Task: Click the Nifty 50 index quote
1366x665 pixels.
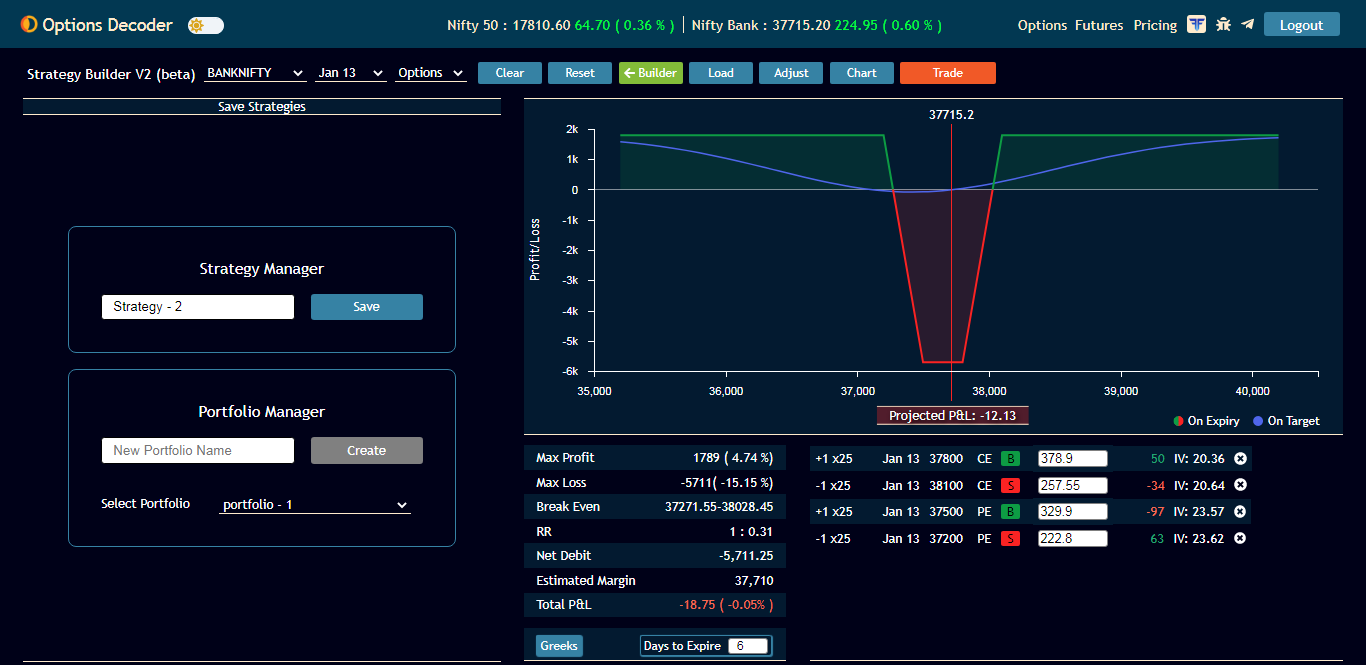Action: point(563,25)
